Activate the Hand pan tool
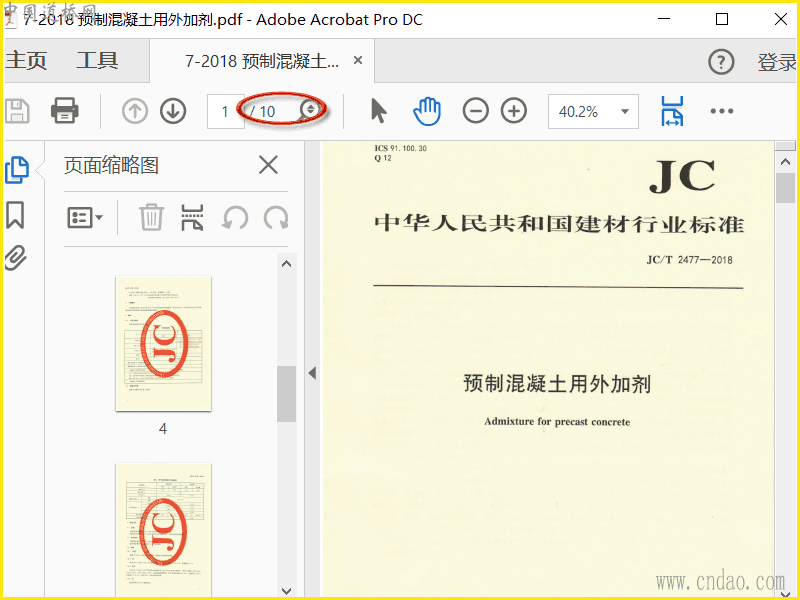The height and width of the screenshot is (600, 800). tap(427, 111)
